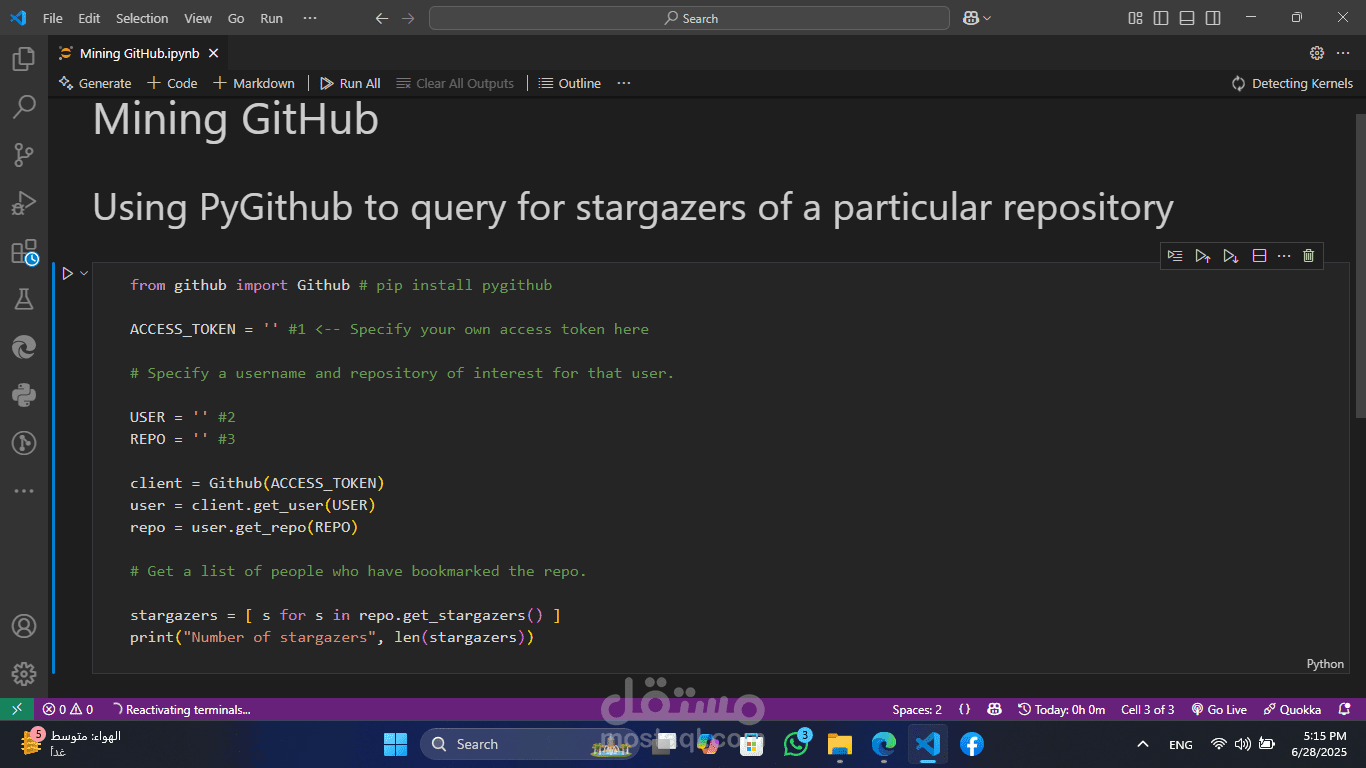Close the Mining GitHub.ipynb tab

coord(213,53)
